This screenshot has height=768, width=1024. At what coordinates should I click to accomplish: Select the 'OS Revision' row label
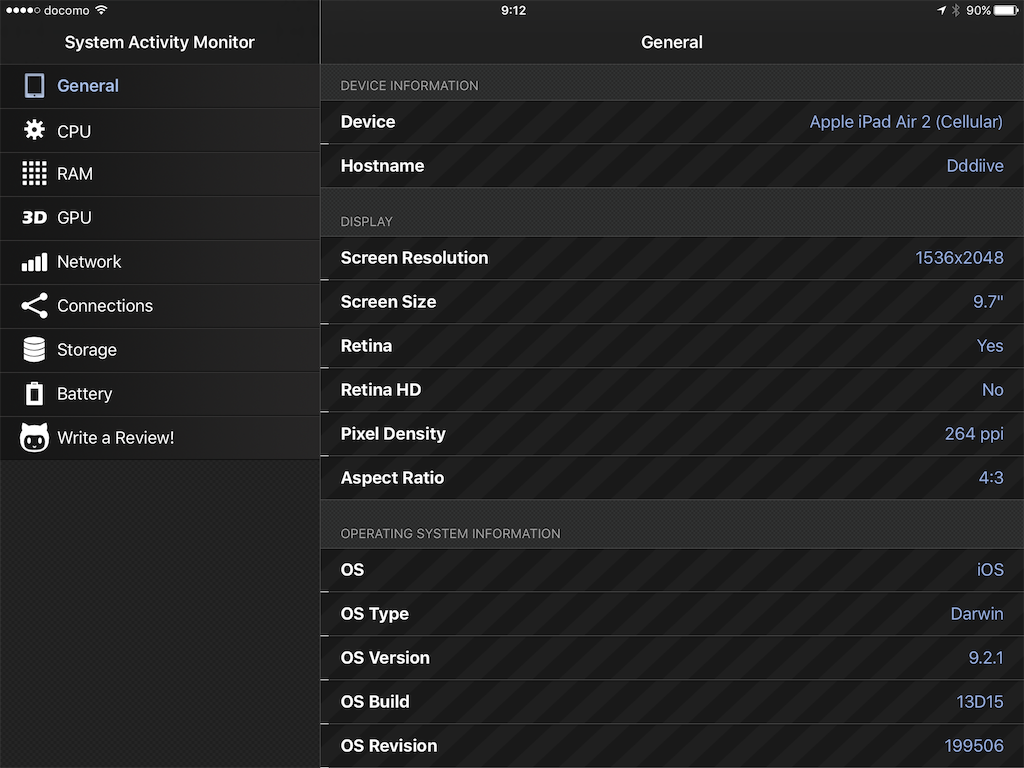389,746
